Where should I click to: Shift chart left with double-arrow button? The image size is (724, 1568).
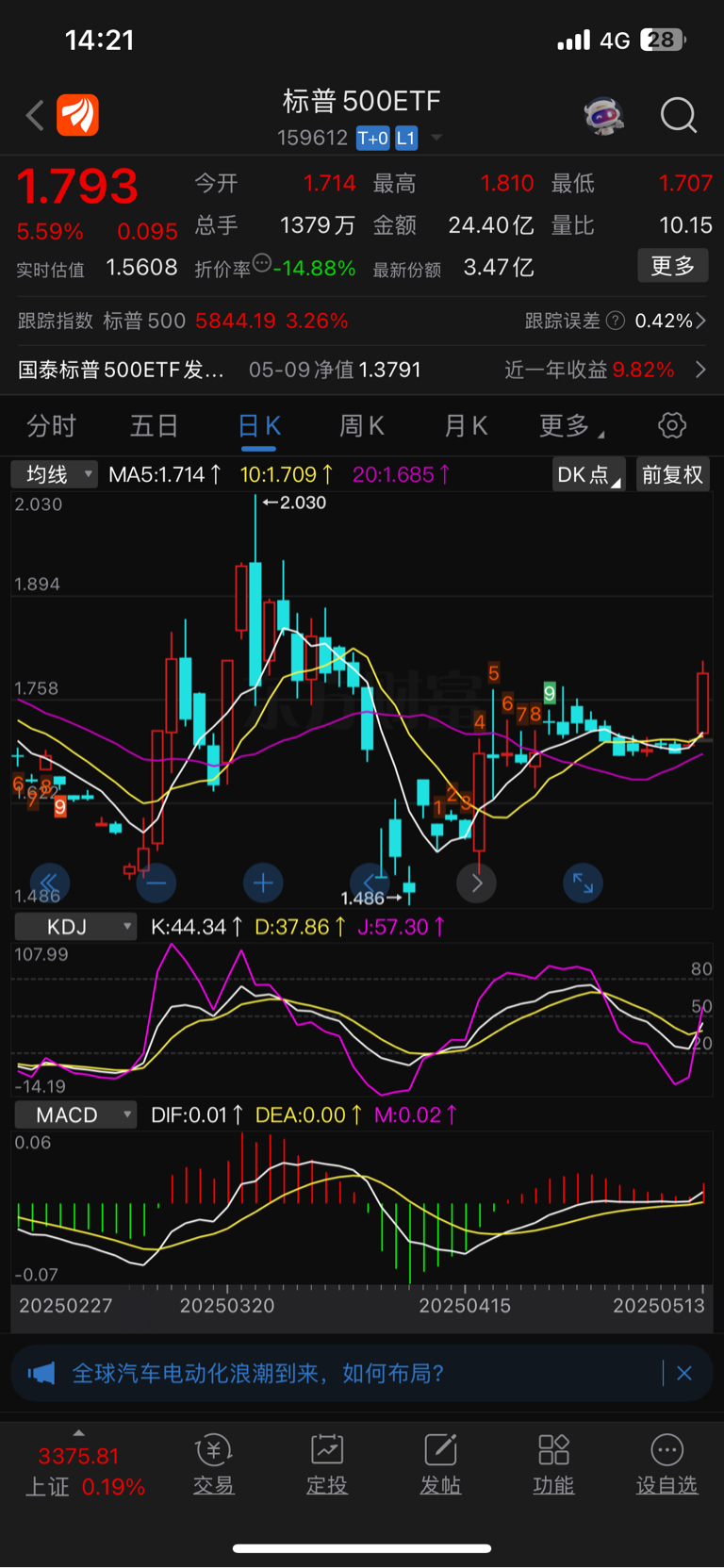49,883
